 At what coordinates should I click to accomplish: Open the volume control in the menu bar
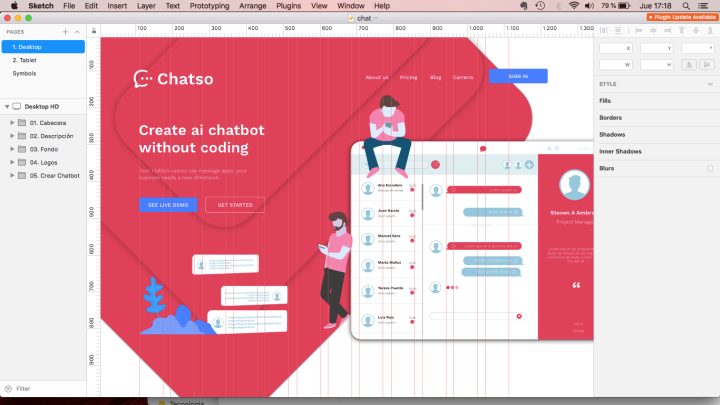[x=589, y=6]
